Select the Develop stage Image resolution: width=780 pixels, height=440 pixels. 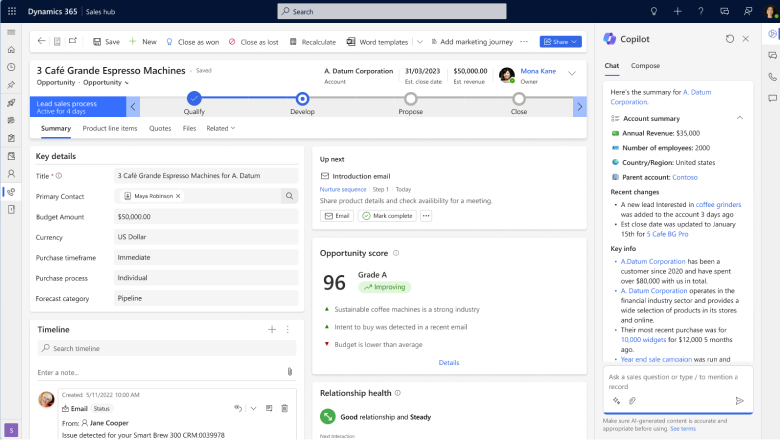[302, 98]
